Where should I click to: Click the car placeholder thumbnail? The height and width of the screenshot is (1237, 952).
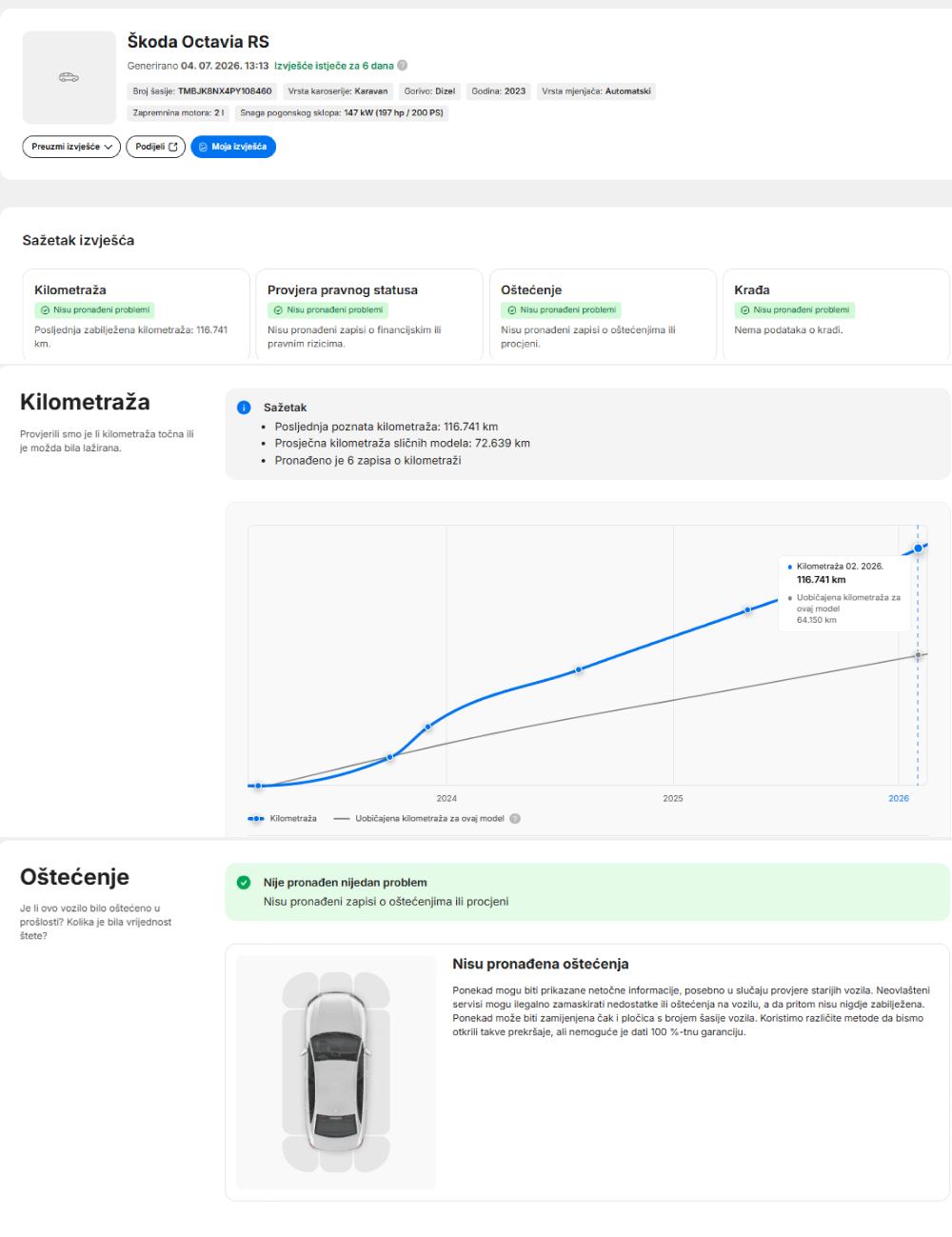[x=69, y=77]
